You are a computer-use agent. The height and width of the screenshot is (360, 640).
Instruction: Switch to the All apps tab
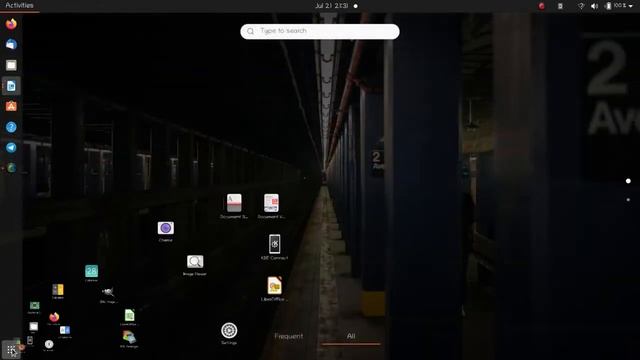click(x=351, y=336)
